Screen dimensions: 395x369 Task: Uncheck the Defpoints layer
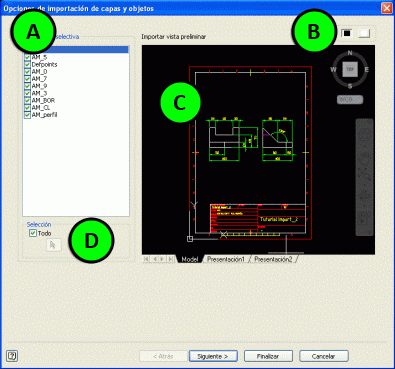tap(27, 64)
